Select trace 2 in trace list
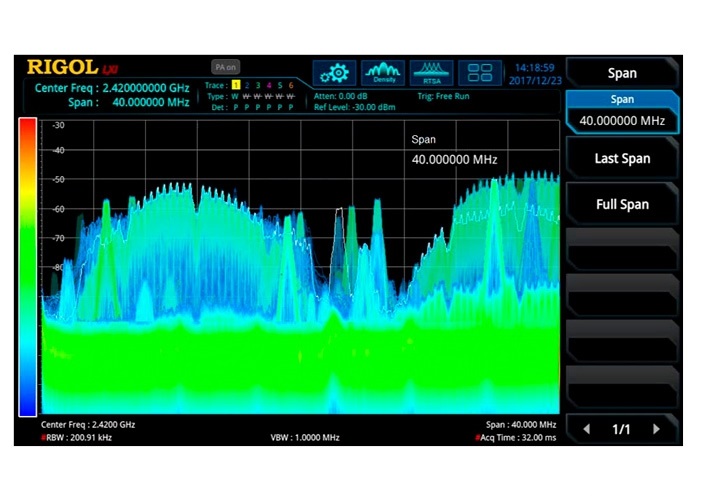The height and width of the screenshot is (500, 701). pyautogui.click(x=247, y=86)
